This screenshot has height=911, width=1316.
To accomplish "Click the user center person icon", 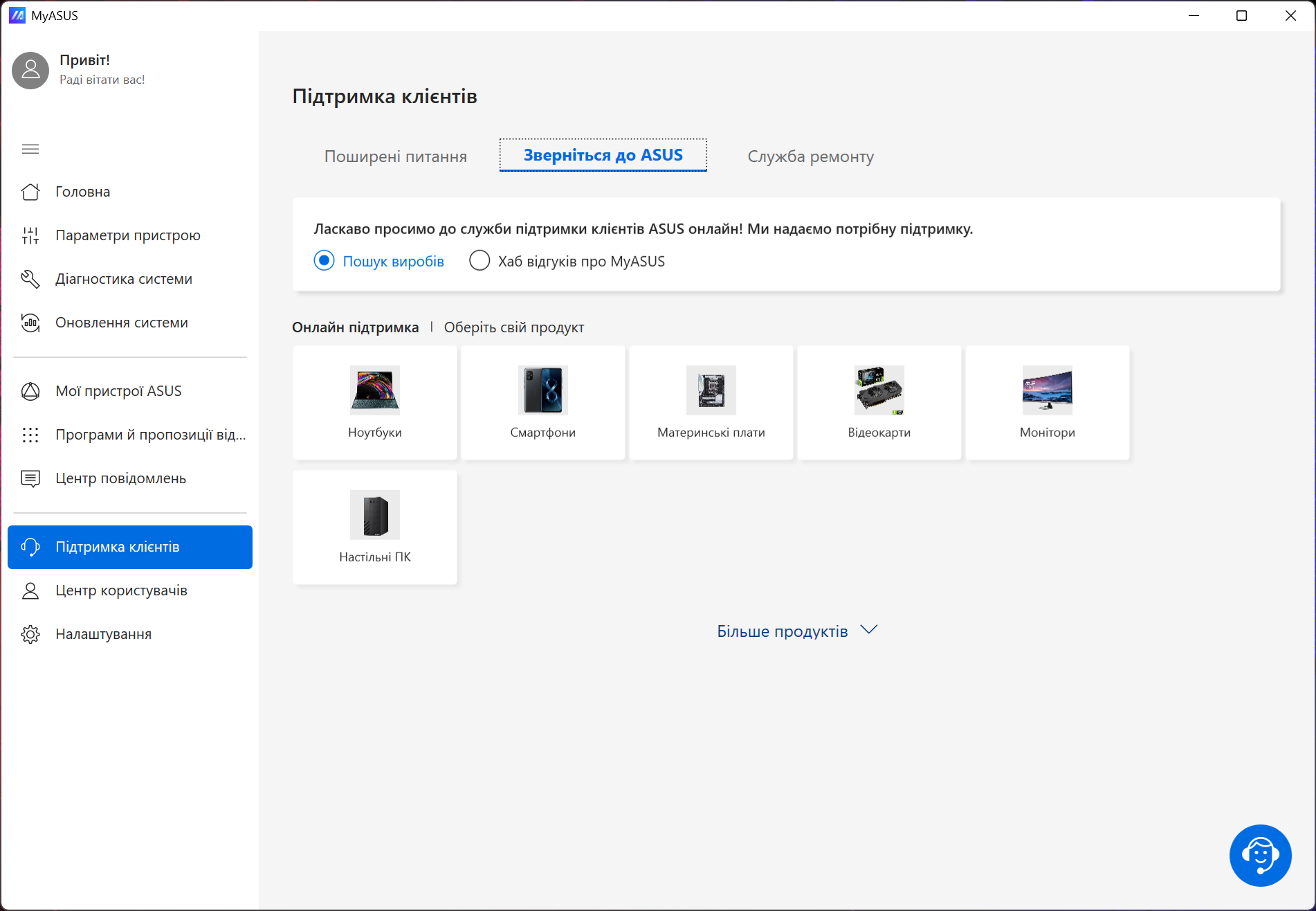I will pos(30,590).
